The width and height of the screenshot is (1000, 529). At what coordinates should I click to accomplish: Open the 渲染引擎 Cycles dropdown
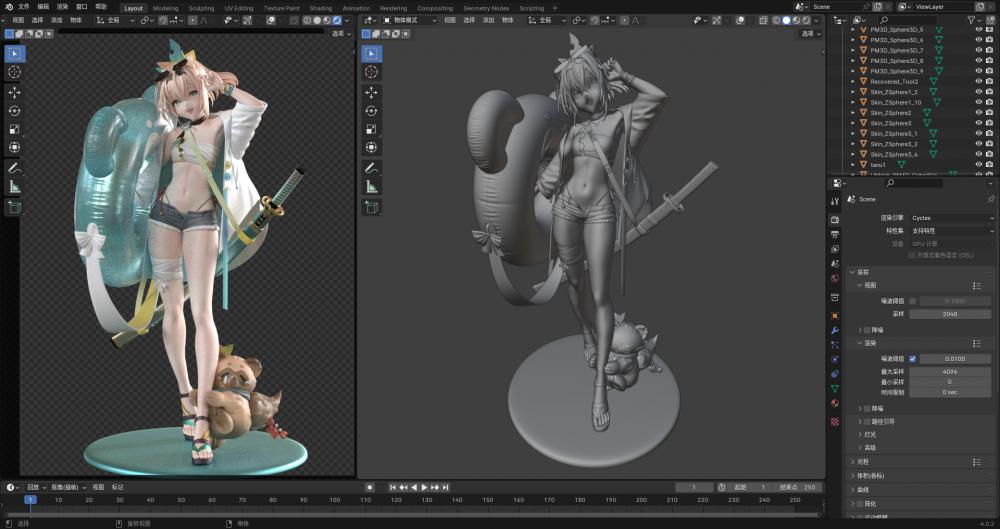click(x=952, y=218)
